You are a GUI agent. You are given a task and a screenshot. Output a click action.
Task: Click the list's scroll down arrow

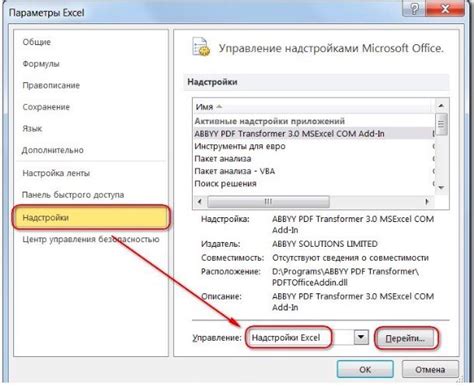click(x=441, y=188)
